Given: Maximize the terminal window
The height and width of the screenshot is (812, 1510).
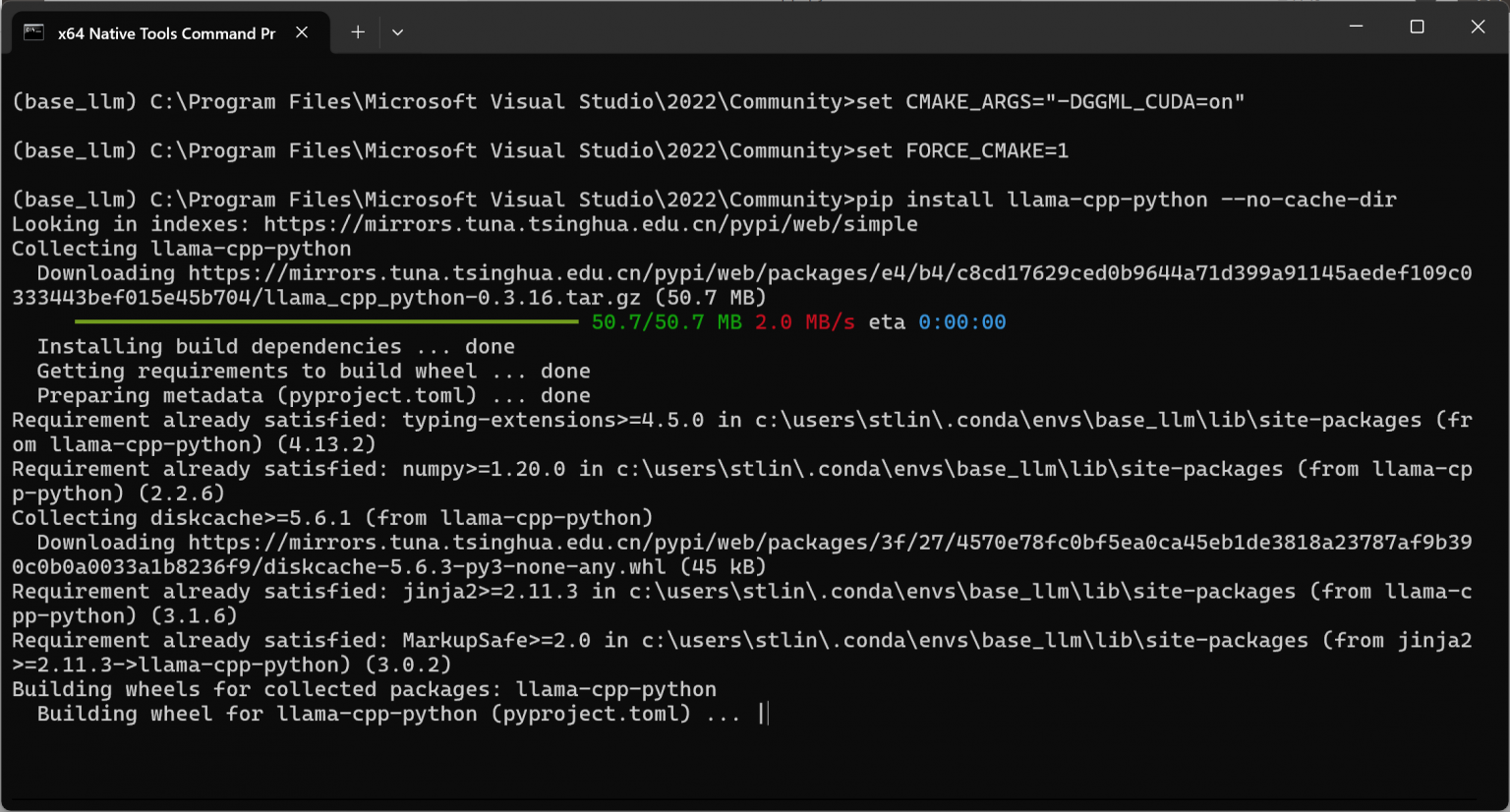Looking at the screenshot, I should pos(1417,27).
